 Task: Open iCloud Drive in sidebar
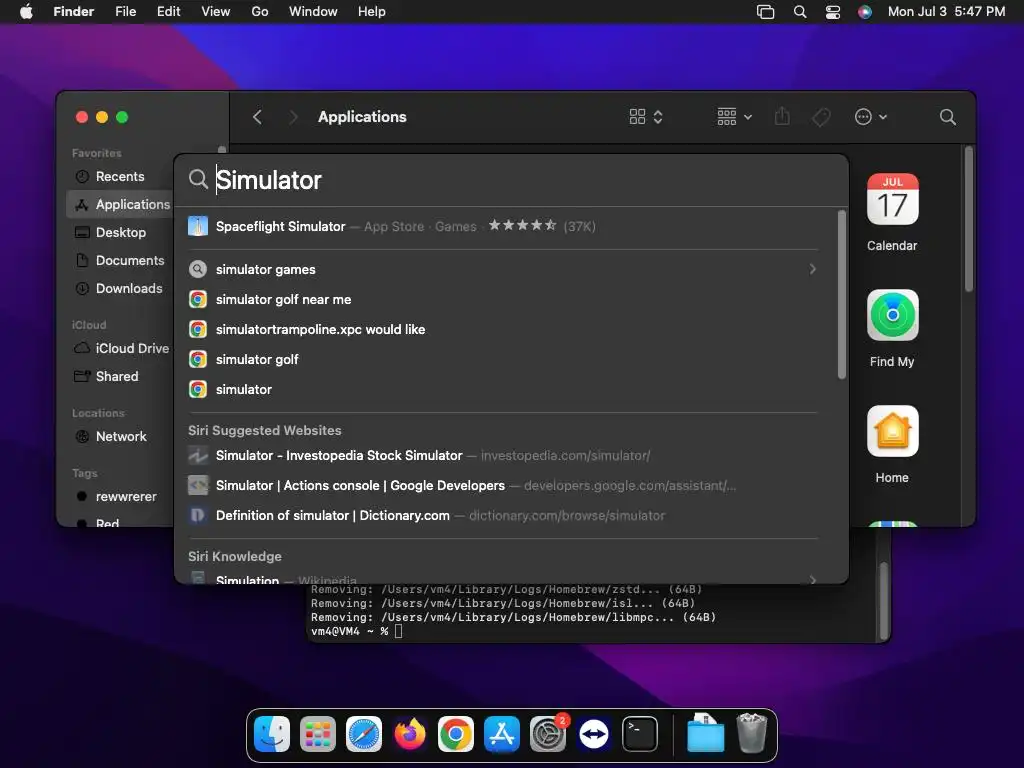pos(120,348)
